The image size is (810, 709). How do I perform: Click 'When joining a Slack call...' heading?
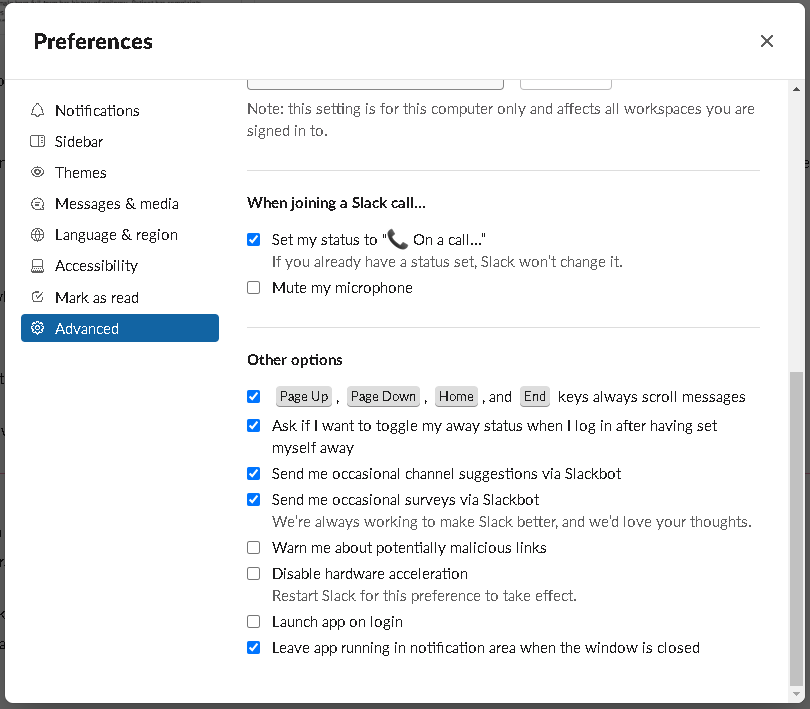(336, 203)
